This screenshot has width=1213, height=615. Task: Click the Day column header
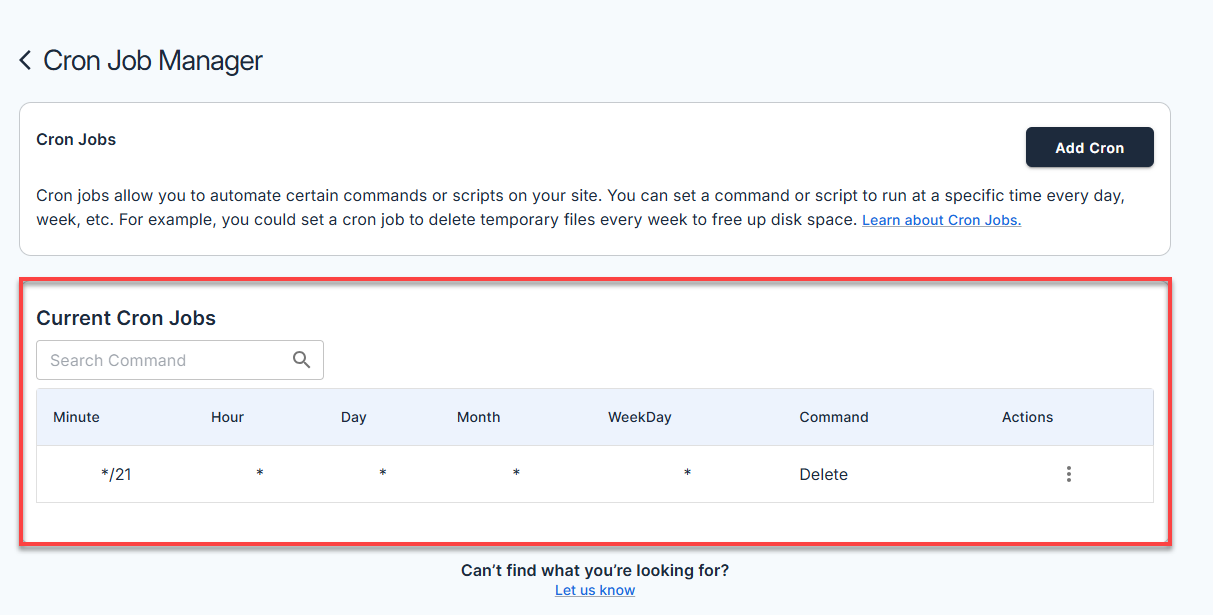[x=353, y=417]
